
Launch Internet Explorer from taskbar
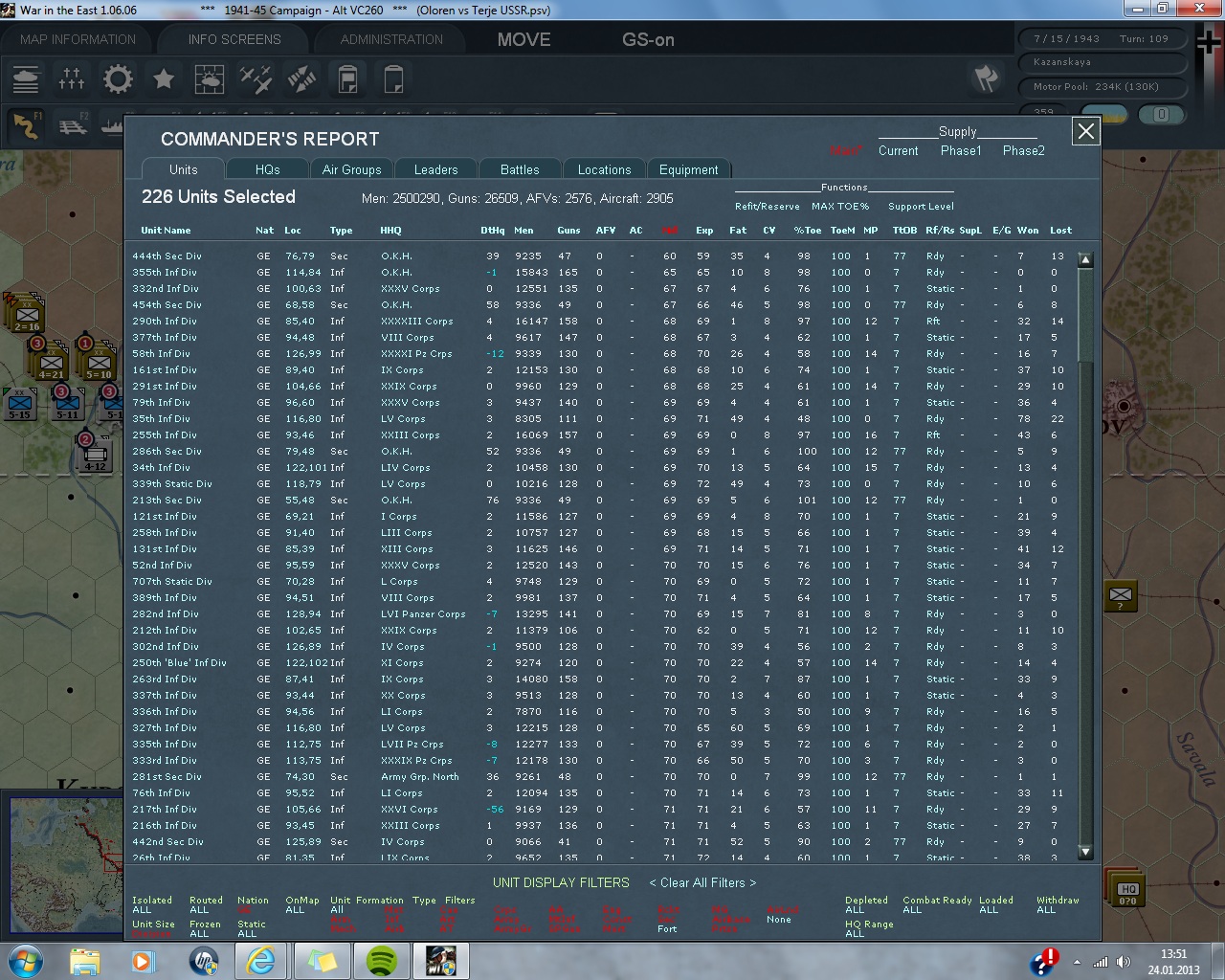(x=261, y=961)
